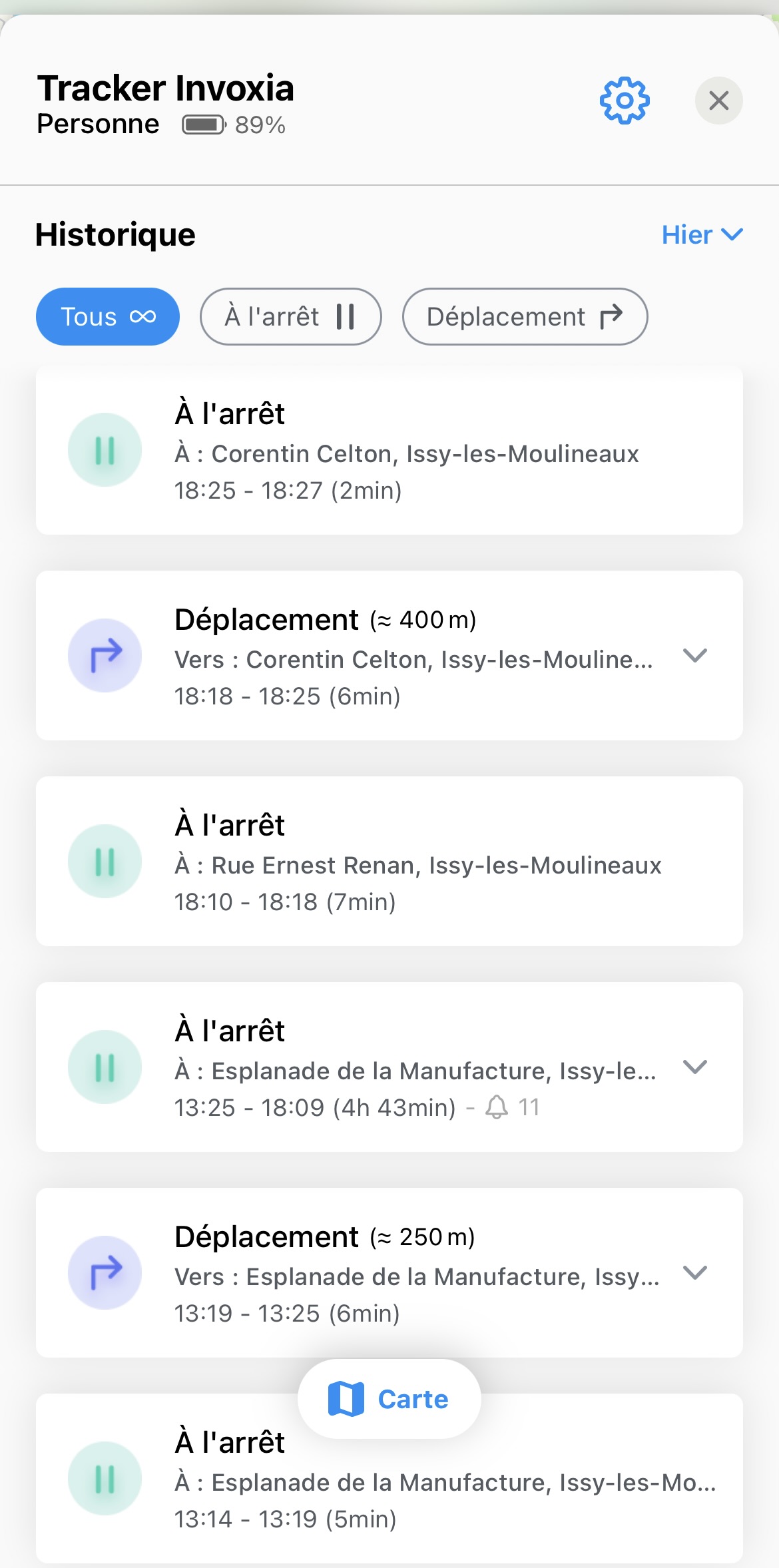Filter history by À l'arrêt
The height and width of the screenshot is (1568, 779).
tap(291, 317)
